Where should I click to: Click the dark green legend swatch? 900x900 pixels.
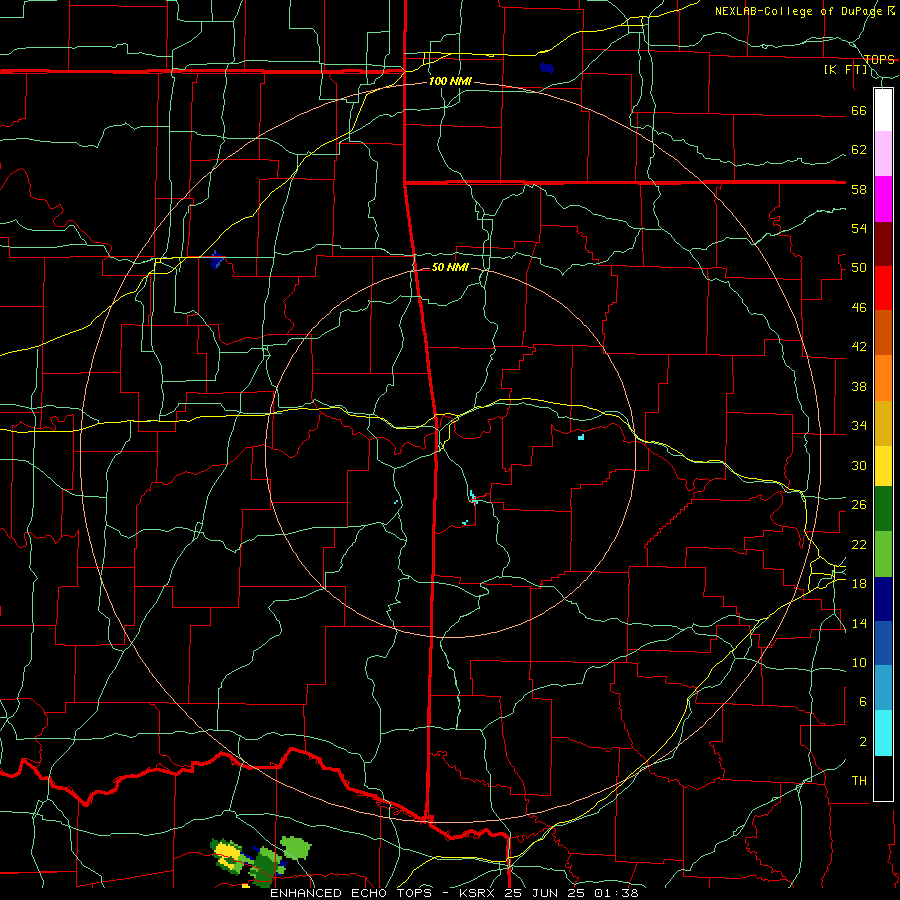tap(883, 509)
